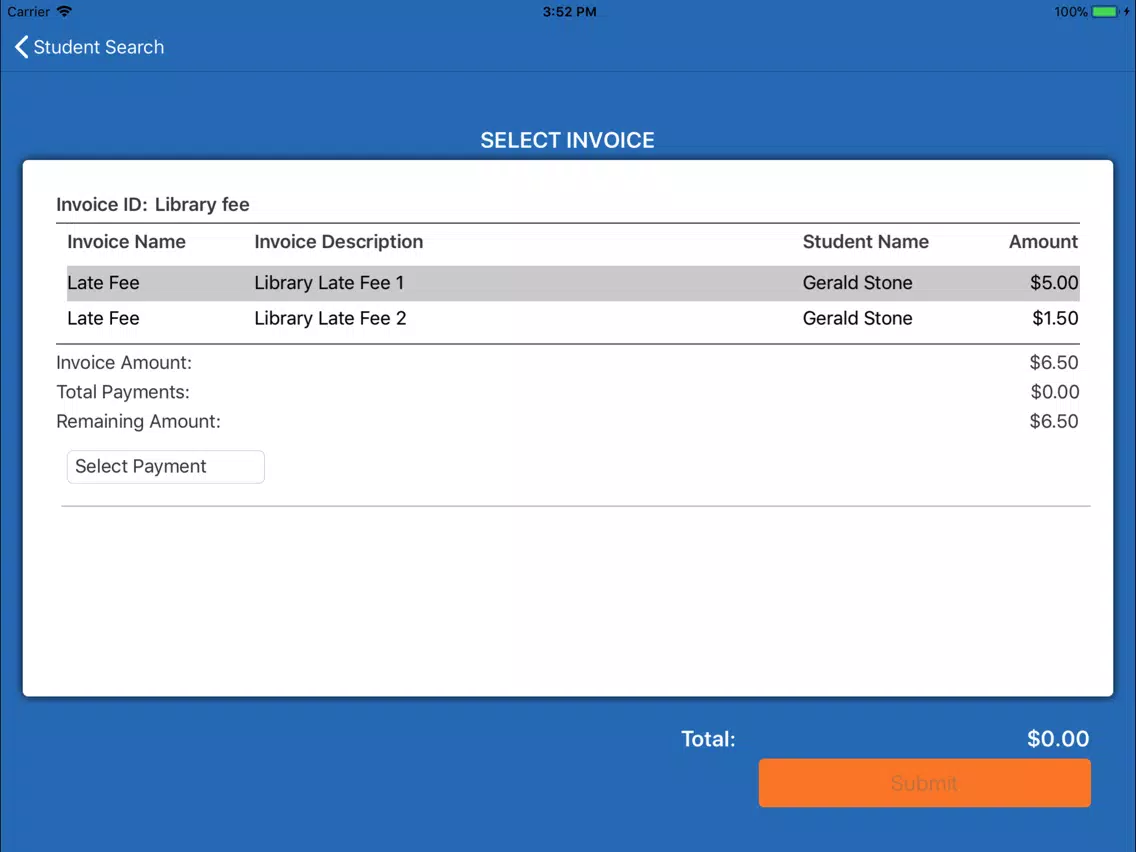Submit the payment with orange button
Screen dimensions: 1136x852
(924, 783)
